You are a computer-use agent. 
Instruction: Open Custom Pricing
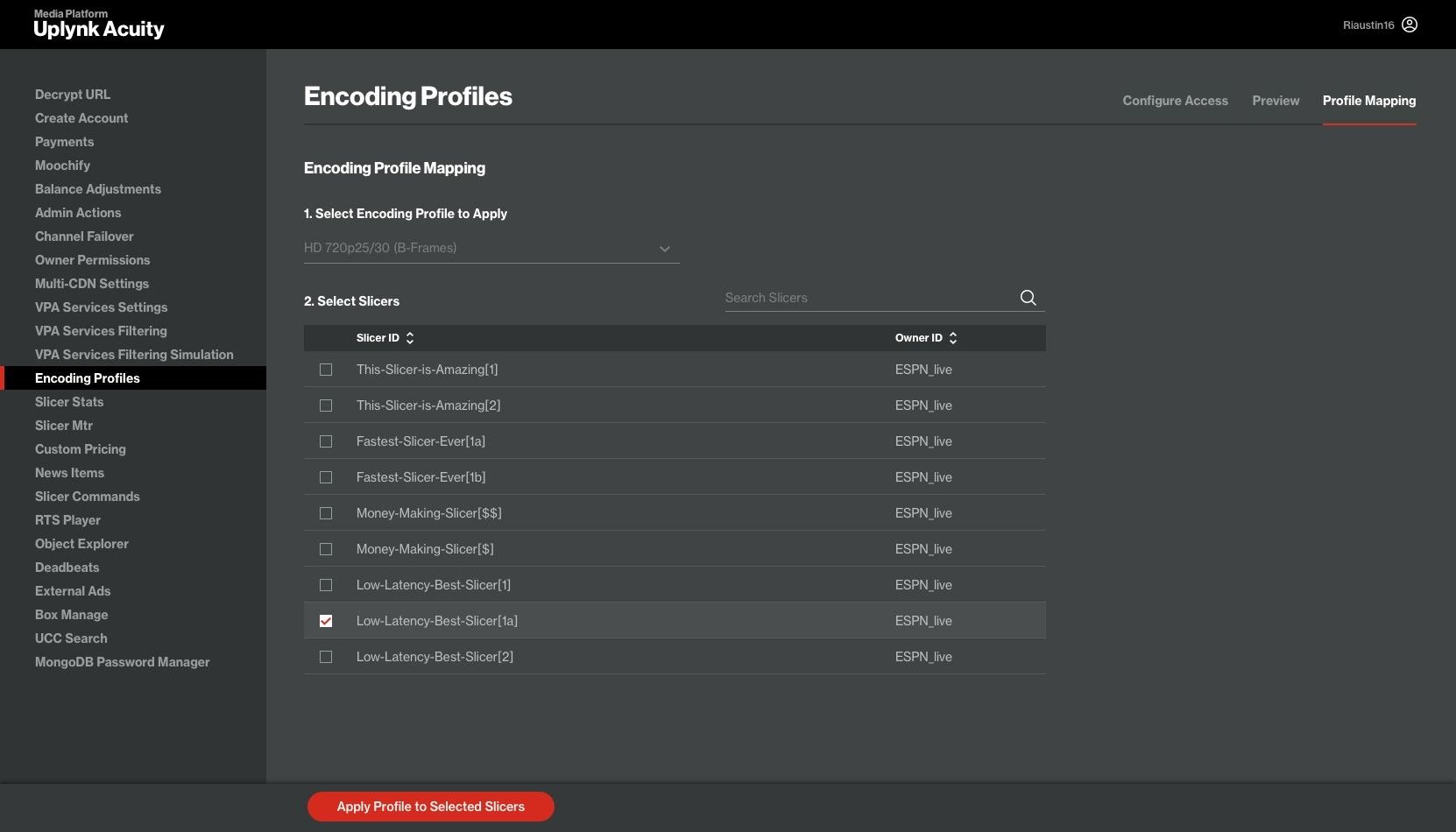pos(81,449)
